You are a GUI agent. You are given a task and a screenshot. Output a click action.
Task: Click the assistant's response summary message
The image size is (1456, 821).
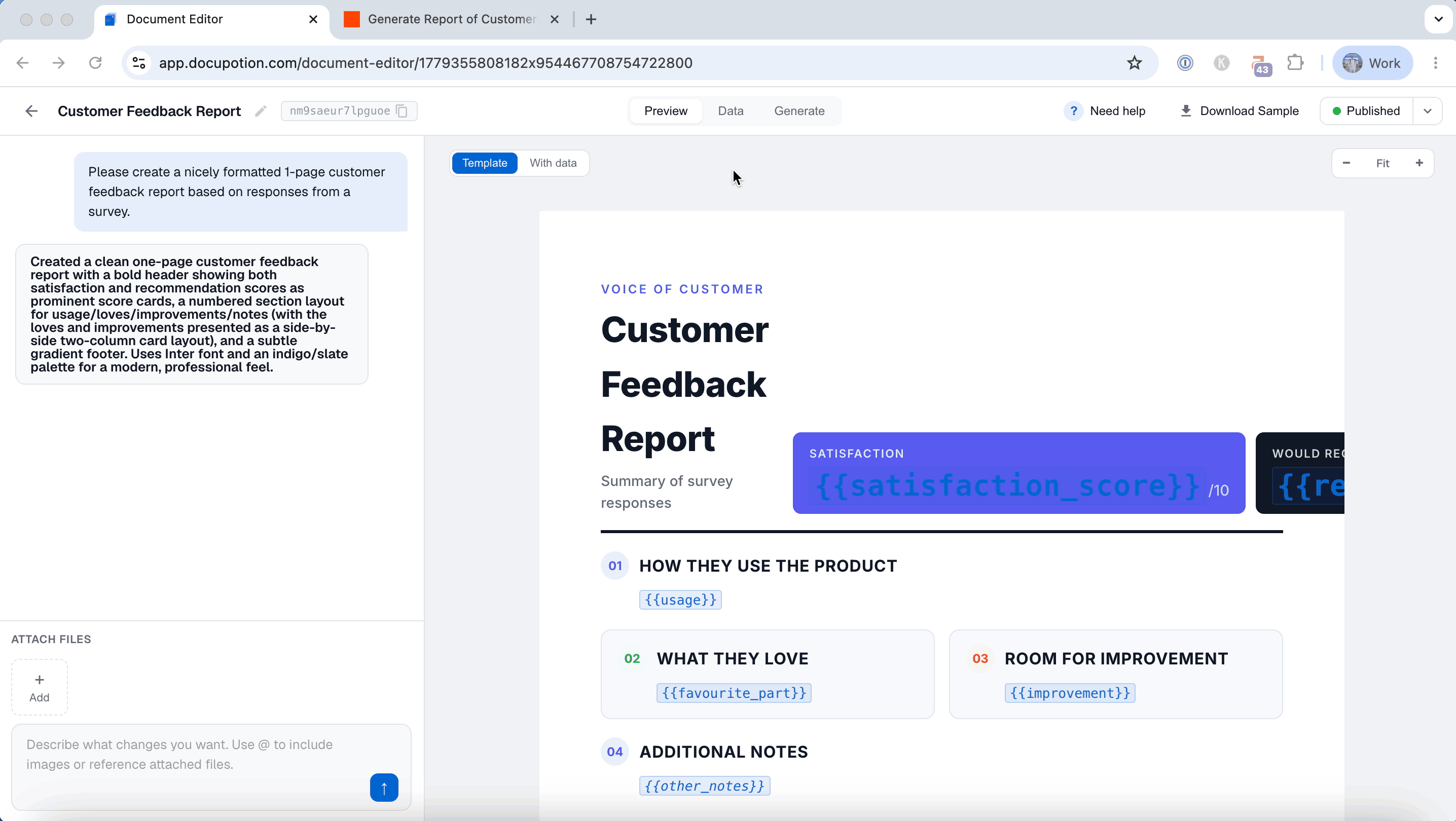[x=192, y=314]
